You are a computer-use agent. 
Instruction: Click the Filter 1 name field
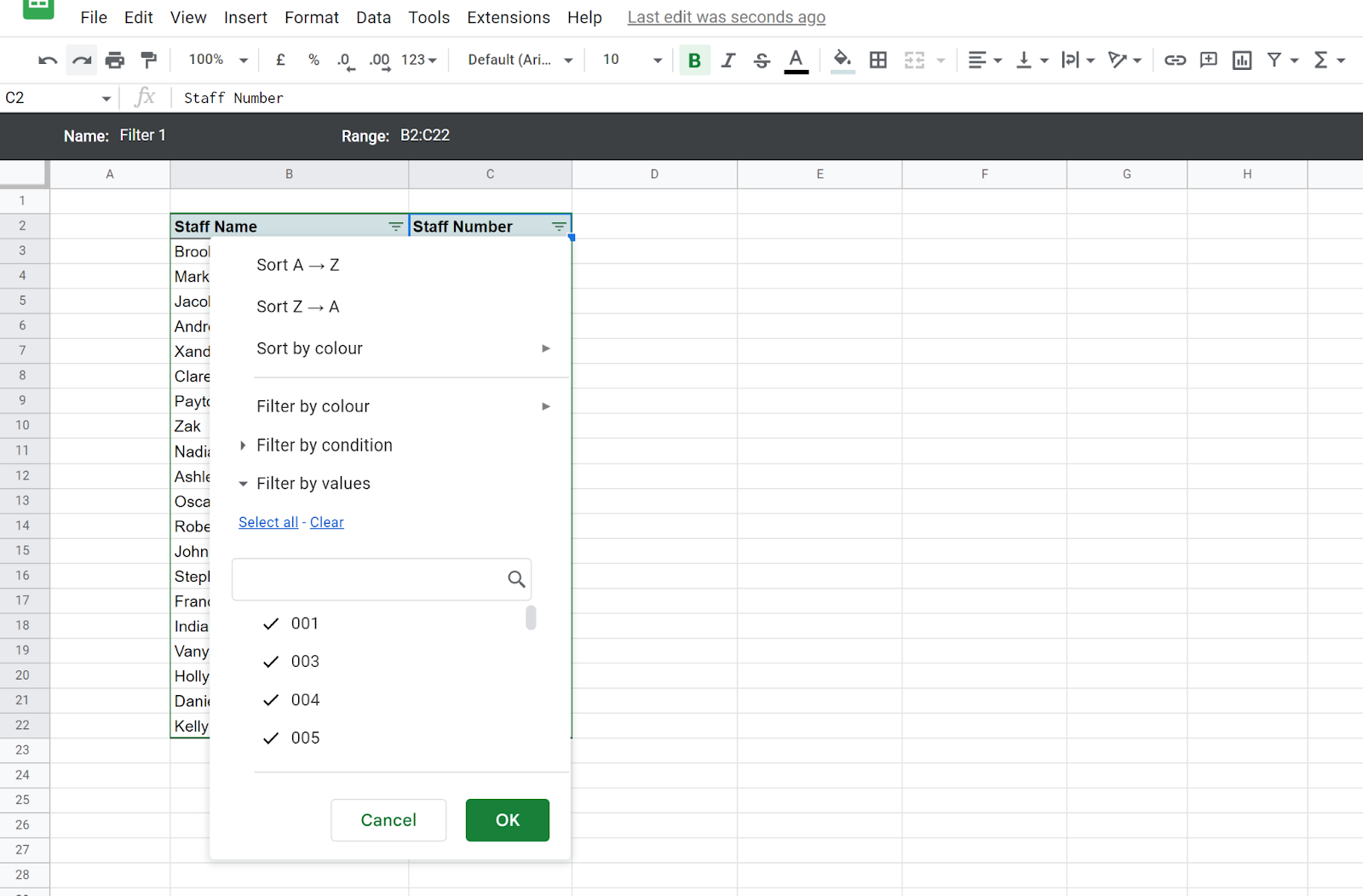pyautogui.click(x=143, y=135)
